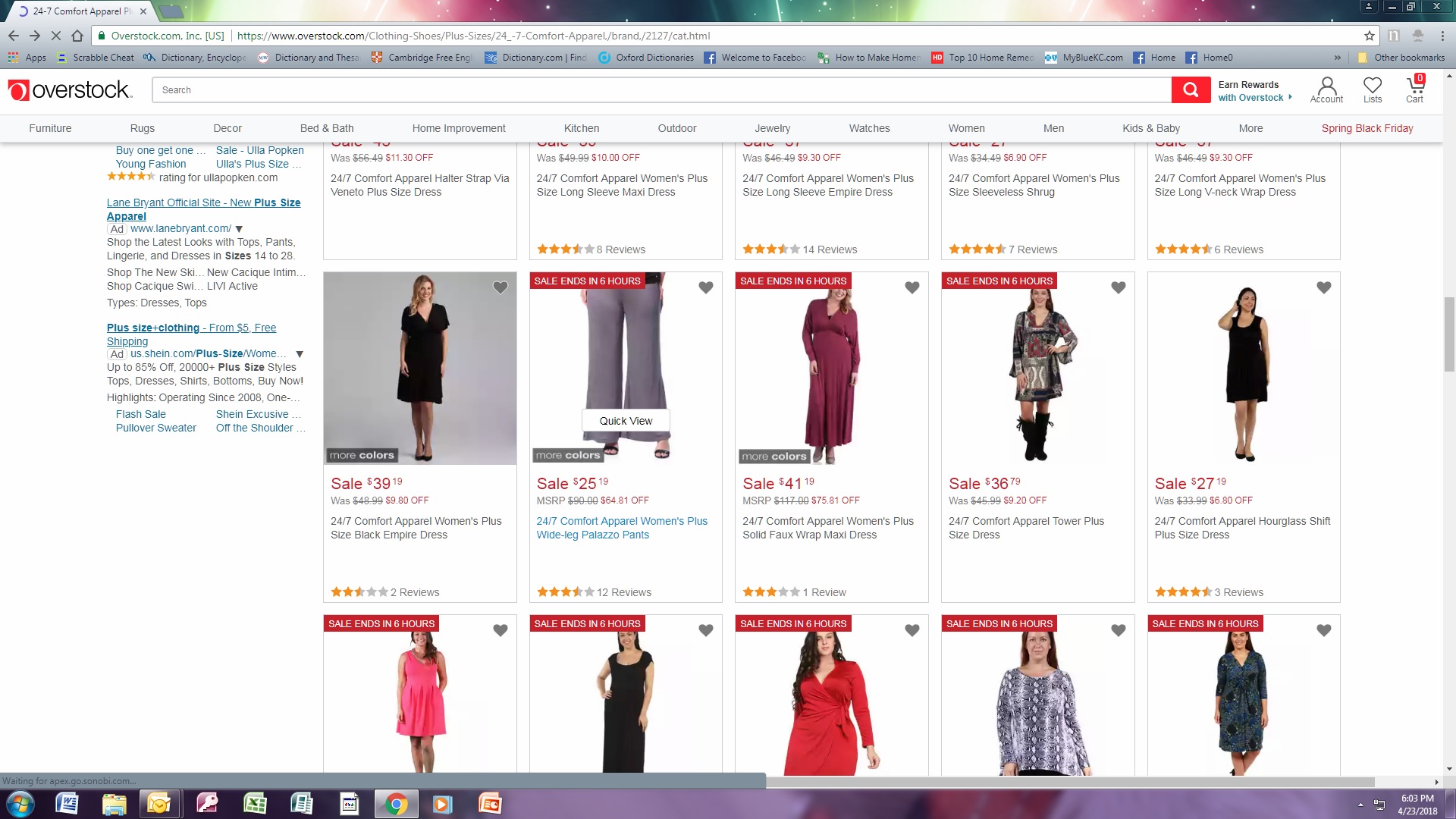Show hidden system tray icons
This screenshot has width=1456, height=819.
1360,805
